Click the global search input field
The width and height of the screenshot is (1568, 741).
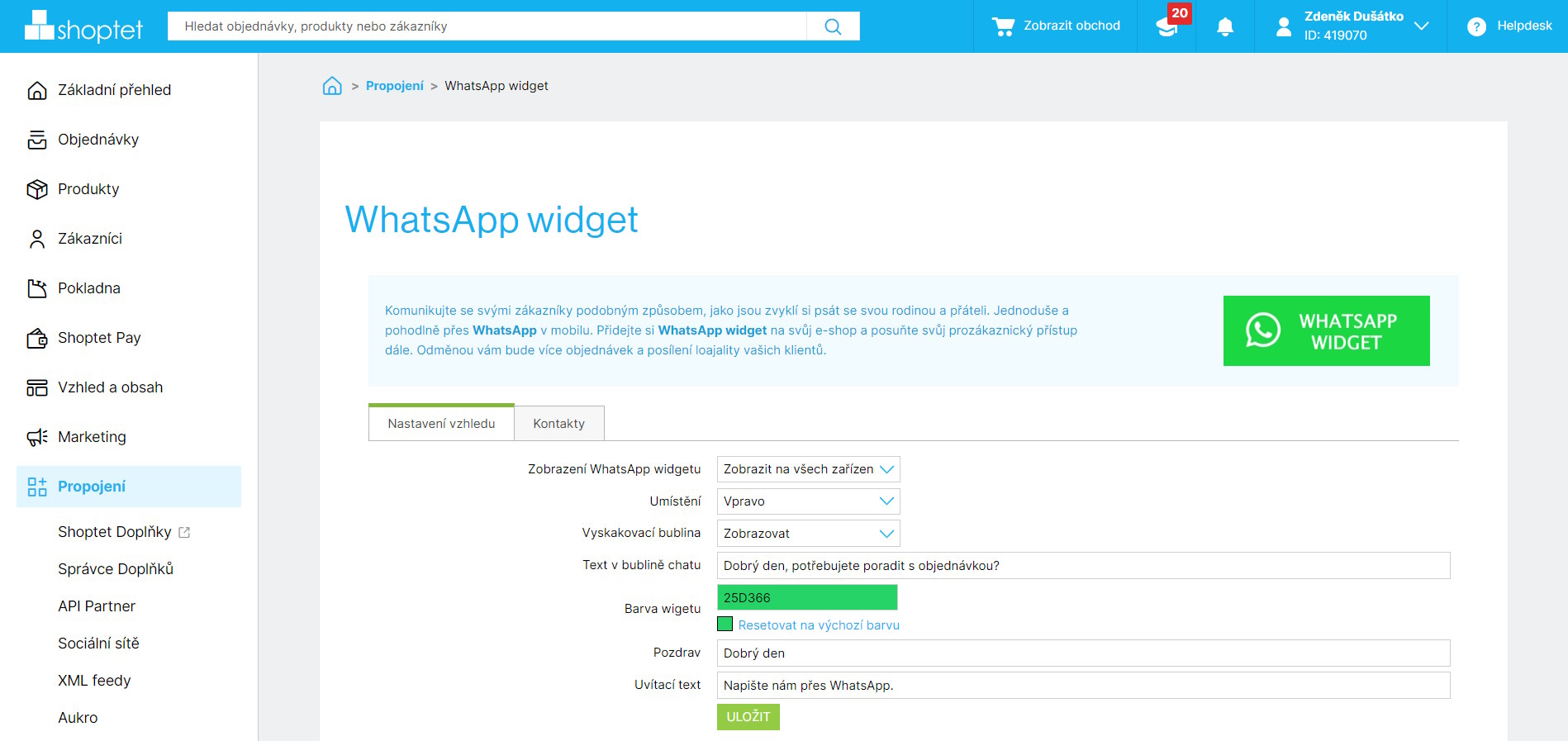487,26
